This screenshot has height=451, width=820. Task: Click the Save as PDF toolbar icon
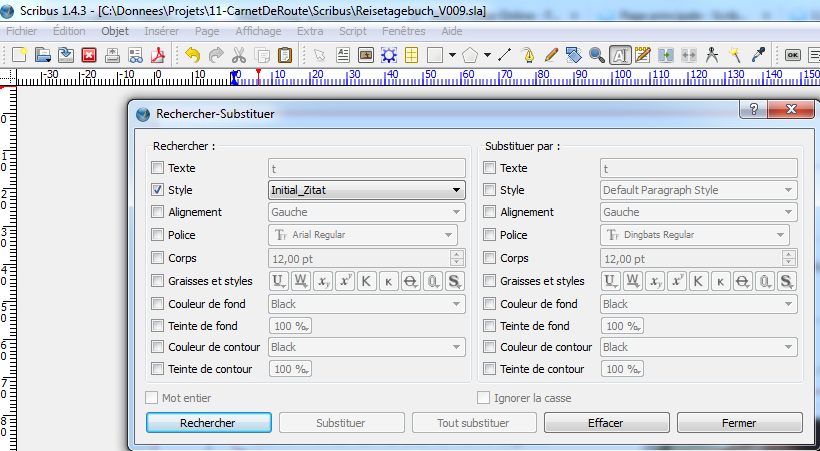point(156,55)
